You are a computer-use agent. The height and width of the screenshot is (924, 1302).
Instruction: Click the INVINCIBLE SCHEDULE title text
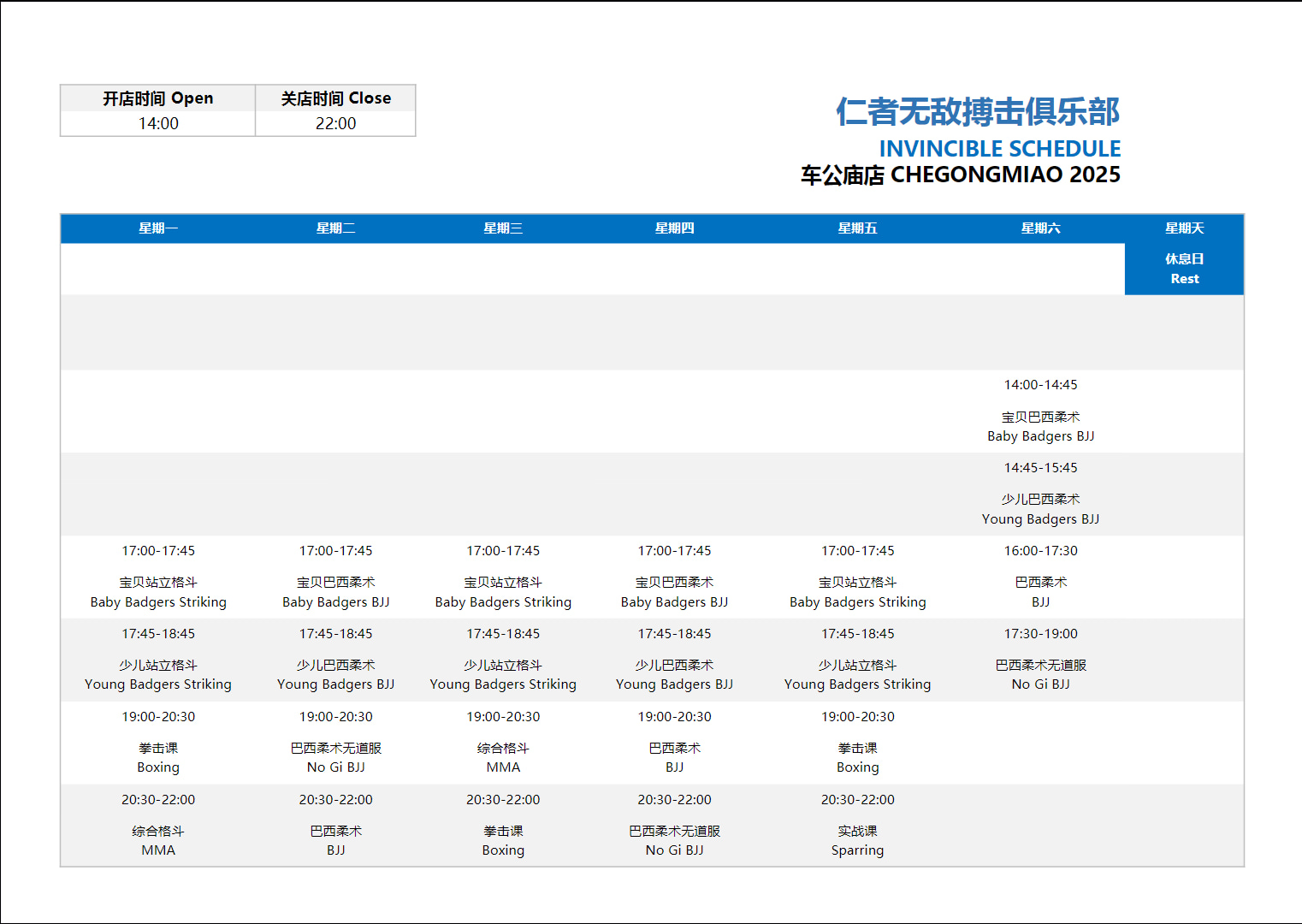tap(999, 149)
